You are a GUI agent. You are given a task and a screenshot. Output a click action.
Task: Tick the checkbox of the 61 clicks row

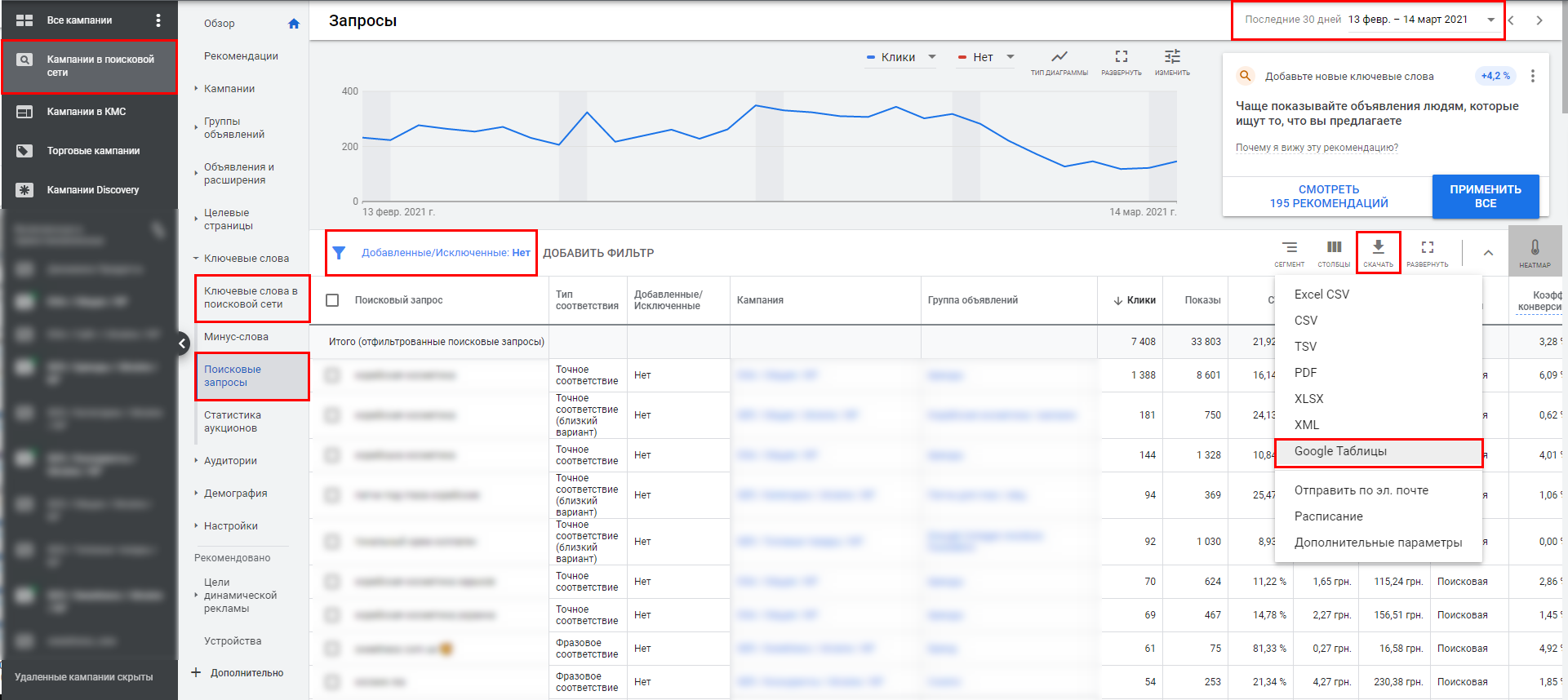332,649
